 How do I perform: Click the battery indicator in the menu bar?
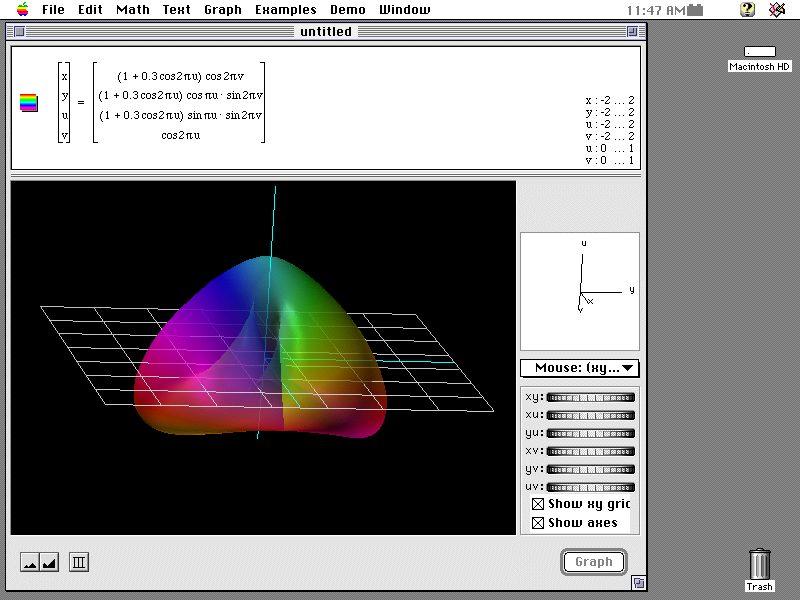tap(695, 10)
